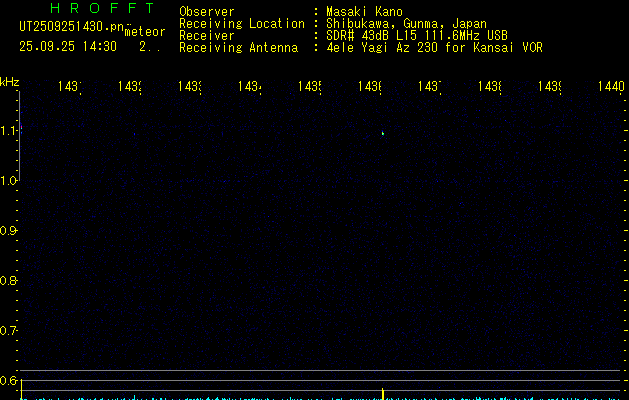
Task: Click the 4ele Yagi Kansai VOR antenna text
Action: (x=434, y=47)
